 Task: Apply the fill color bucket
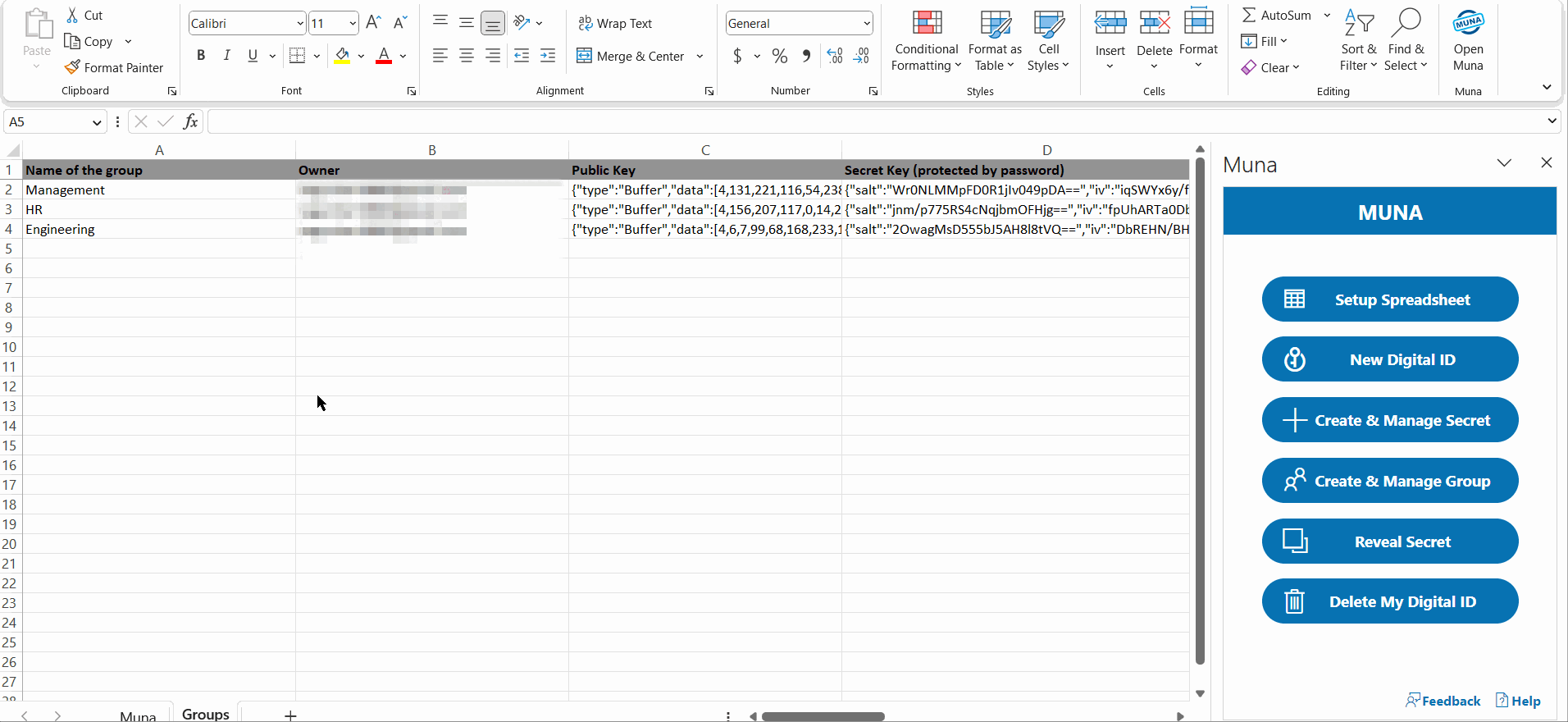tap(343, 55)
